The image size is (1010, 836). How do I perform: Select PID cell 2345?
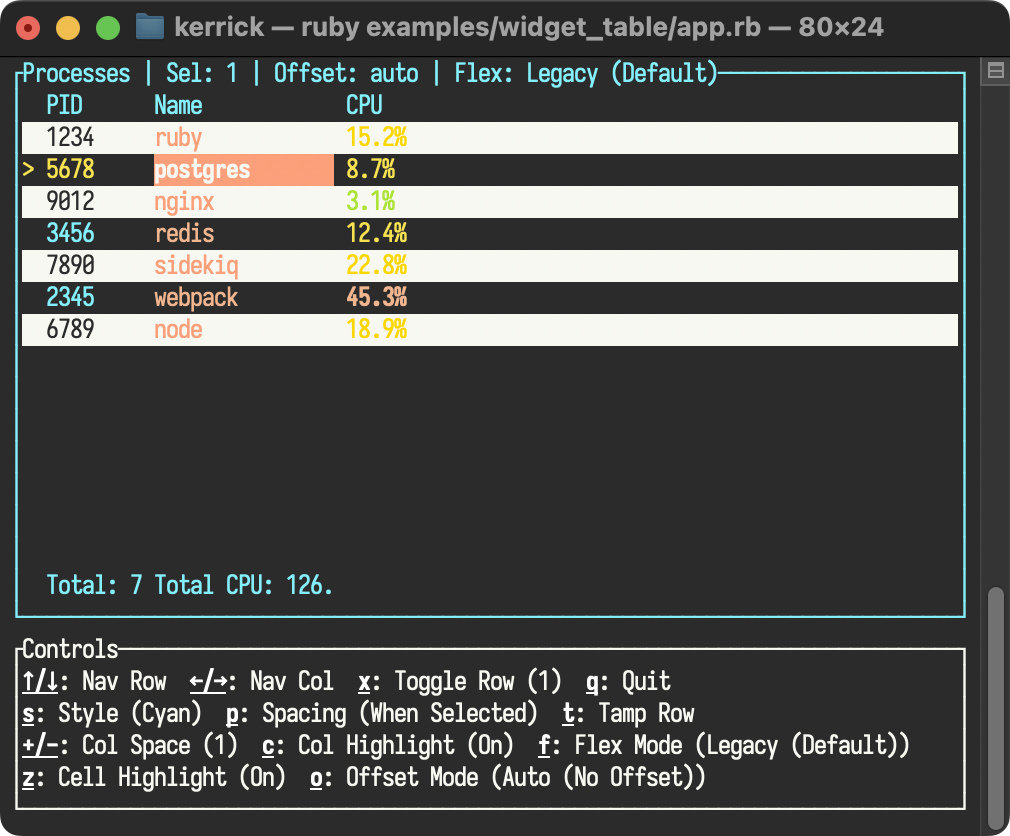tap(70, 298)
